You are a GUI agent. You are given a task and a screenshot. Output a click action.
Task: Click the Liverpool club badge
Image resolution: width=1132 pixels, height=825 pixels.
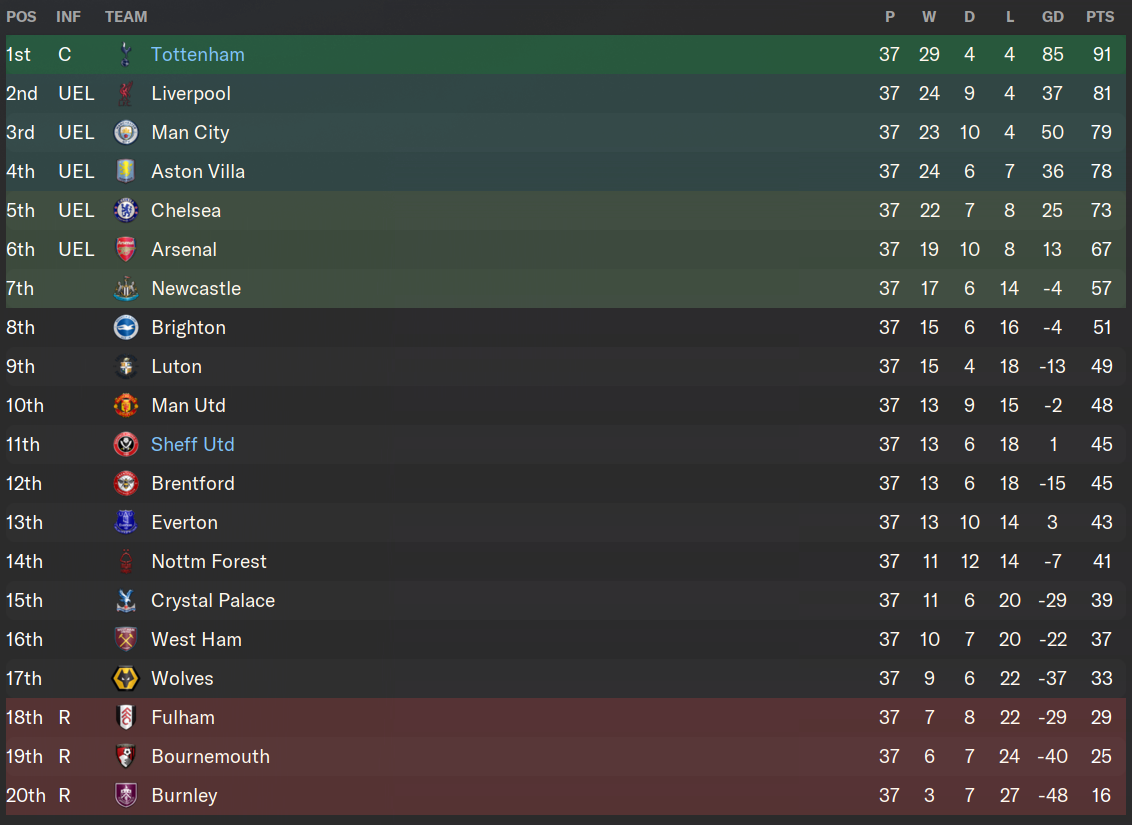coord(126,93)
